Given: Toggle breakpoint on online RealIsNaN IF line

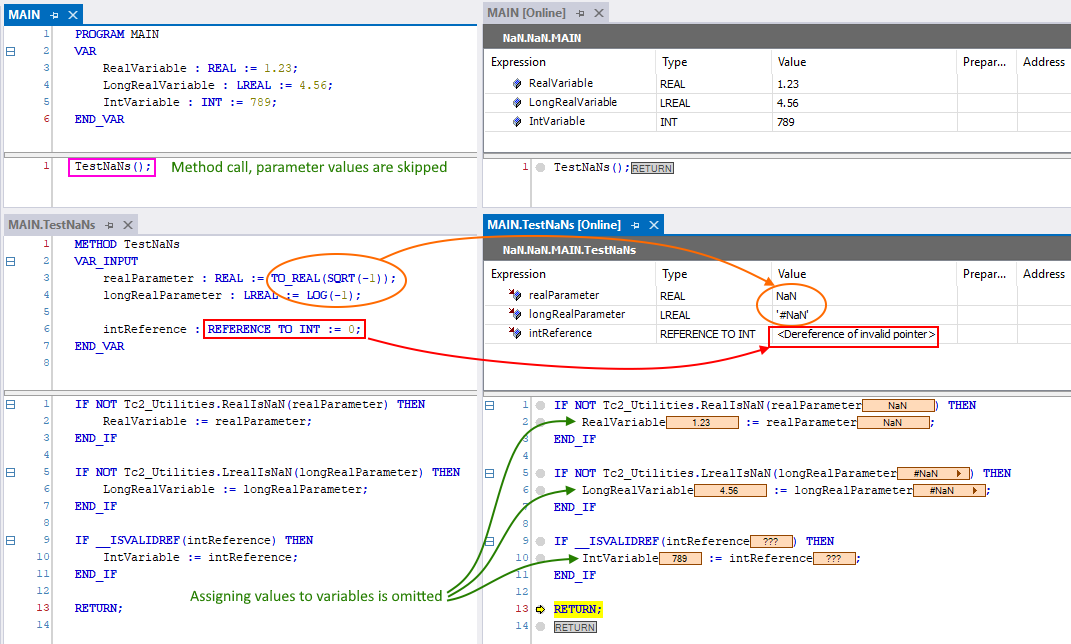Looking at the screenshot, I should (540, 405).
